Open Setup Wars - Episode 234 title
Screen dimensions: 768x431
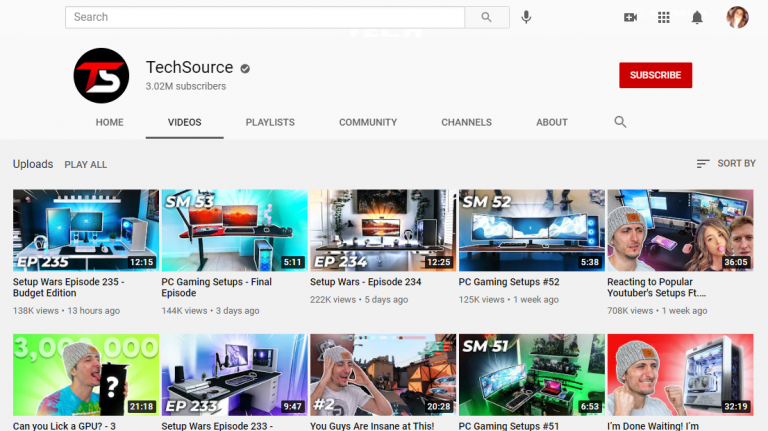(365, 282)
